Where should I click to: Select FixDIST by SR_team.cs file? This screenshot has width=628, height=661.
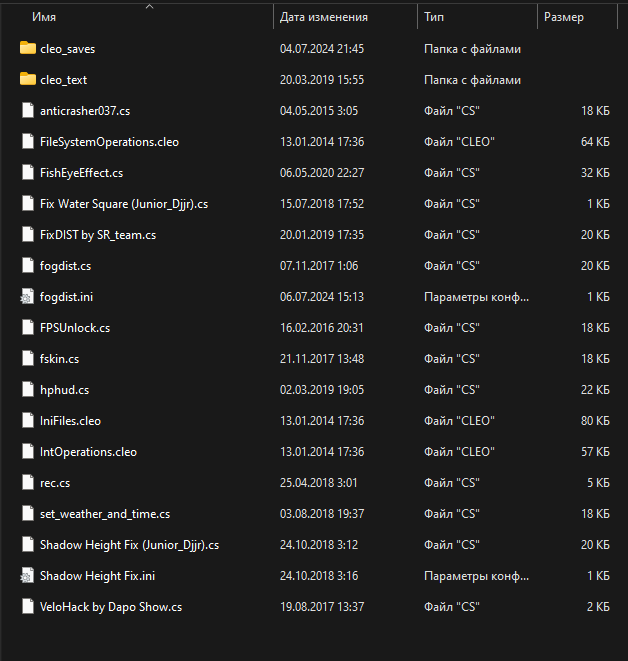[98, 235]
